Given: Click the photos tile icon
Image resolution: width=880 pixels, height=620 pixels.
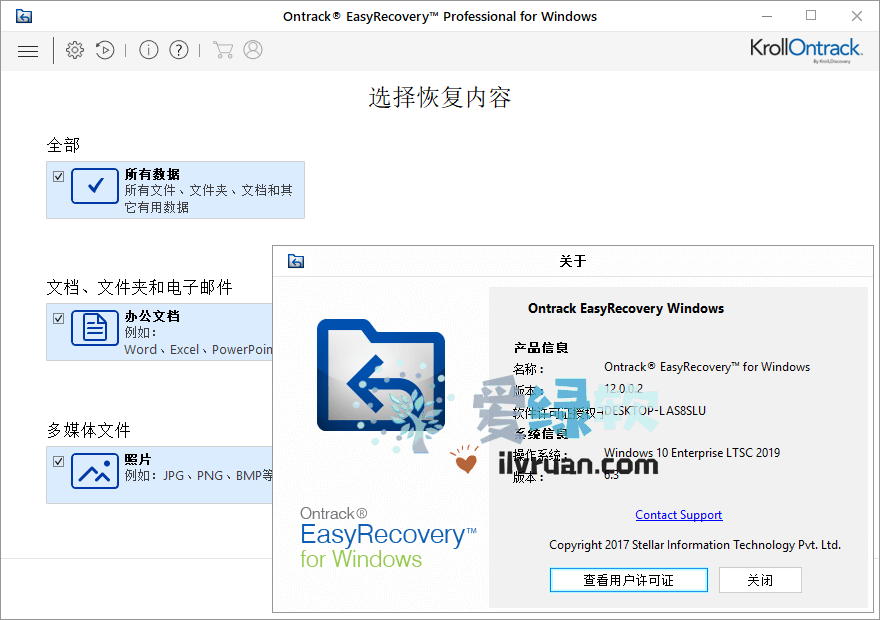Looking at the screenshot, I should tap(95, 471).
